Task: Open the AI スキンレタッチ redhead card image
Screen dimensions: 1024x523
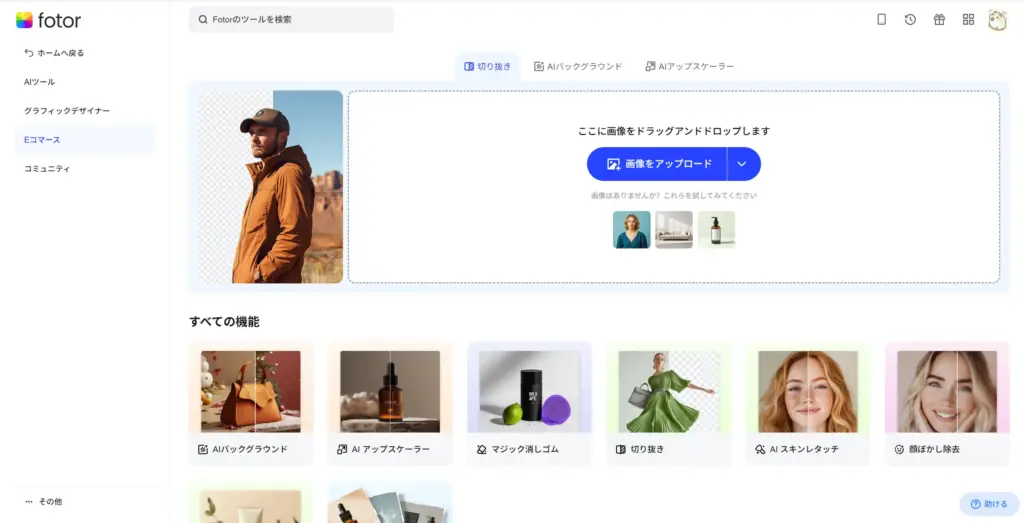Action: pyautogui.click(x=808, y=392)
